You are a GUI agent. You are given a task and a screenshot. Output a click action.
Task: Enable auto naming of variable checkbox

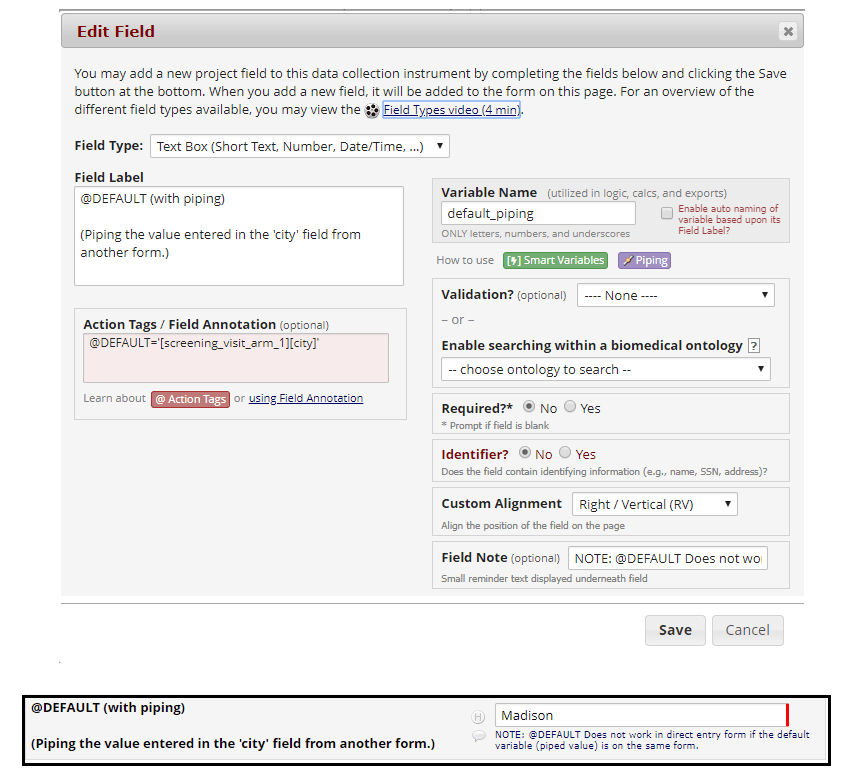tap(665, 212)
